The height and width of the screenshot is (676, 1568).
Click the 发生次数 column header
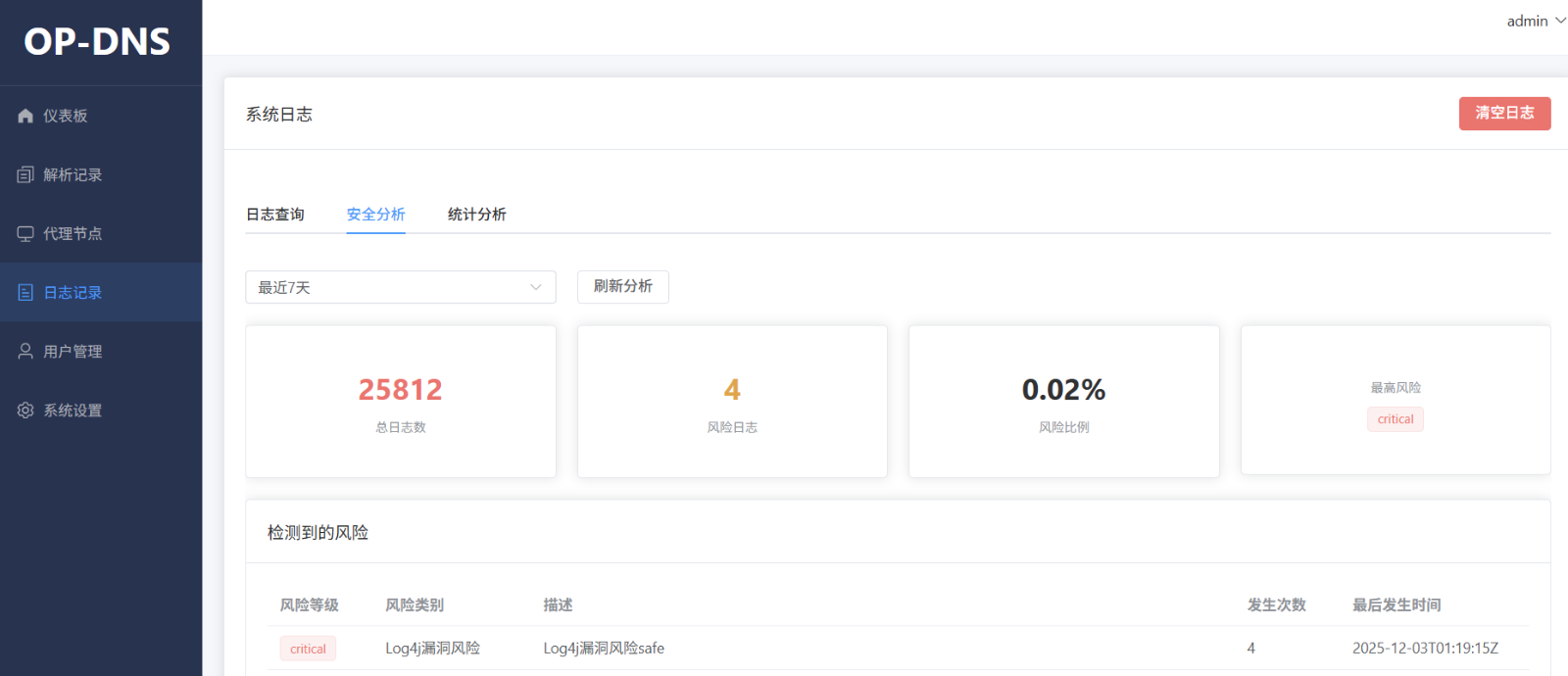pyautogui.click(x=1276, y=605)
